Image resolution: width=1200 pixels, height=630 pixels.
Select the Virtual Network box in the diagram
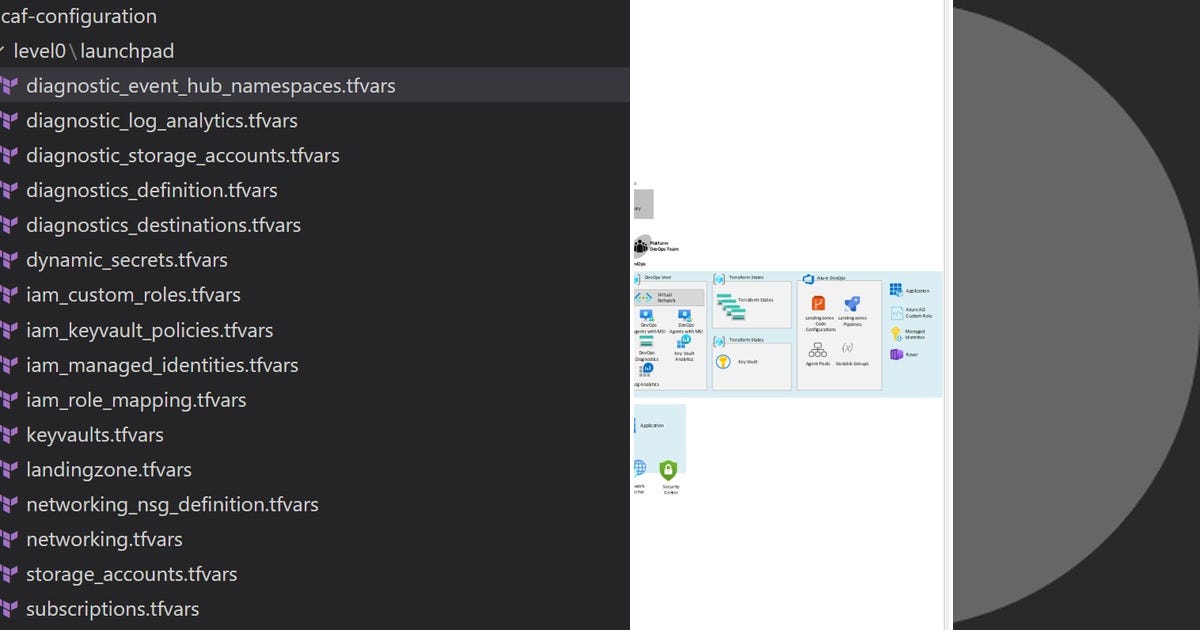click(668, 297)
